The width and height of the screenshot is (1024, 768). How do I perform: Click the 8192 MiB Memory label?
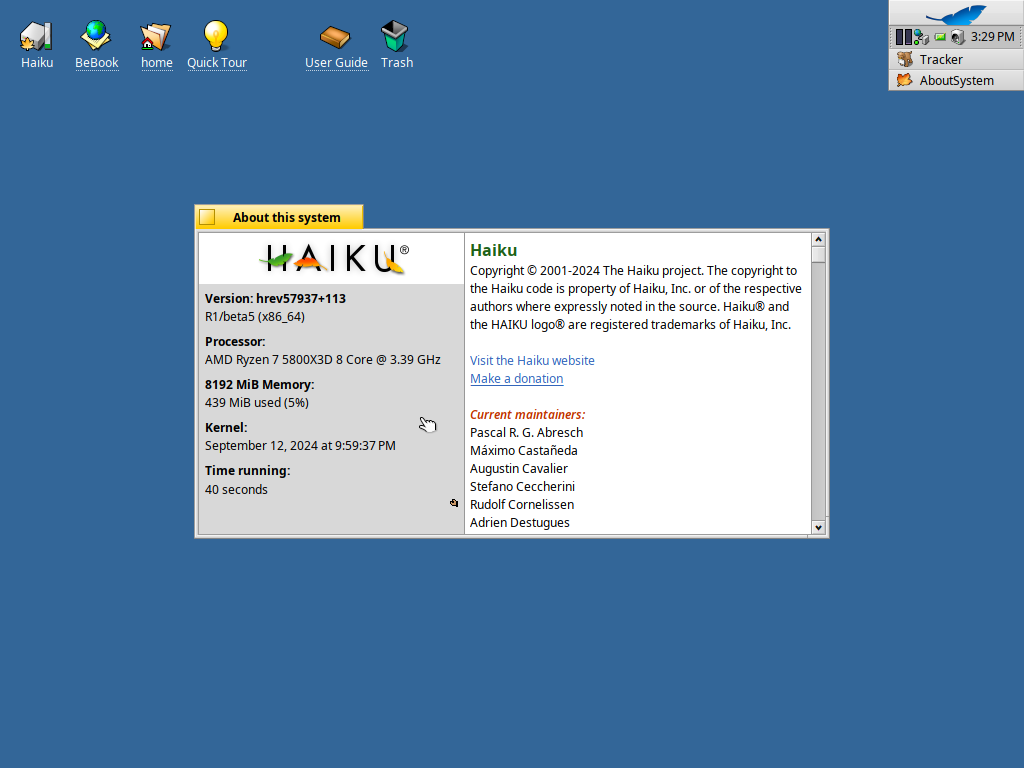(259, 385)
